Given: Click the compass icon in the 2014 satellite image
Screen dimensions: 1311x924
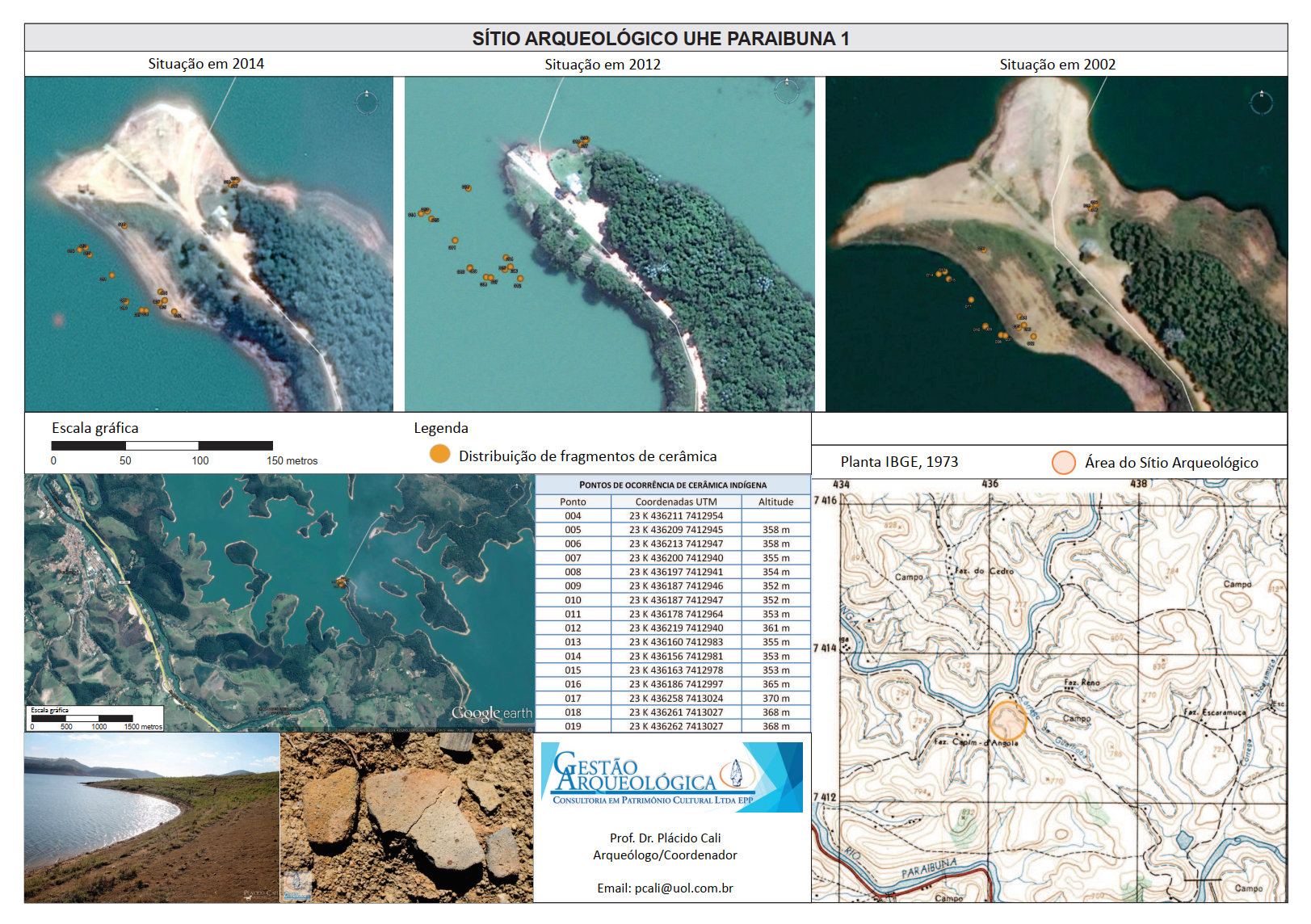Looking at the screenshot, I should (x=367, y=101).
